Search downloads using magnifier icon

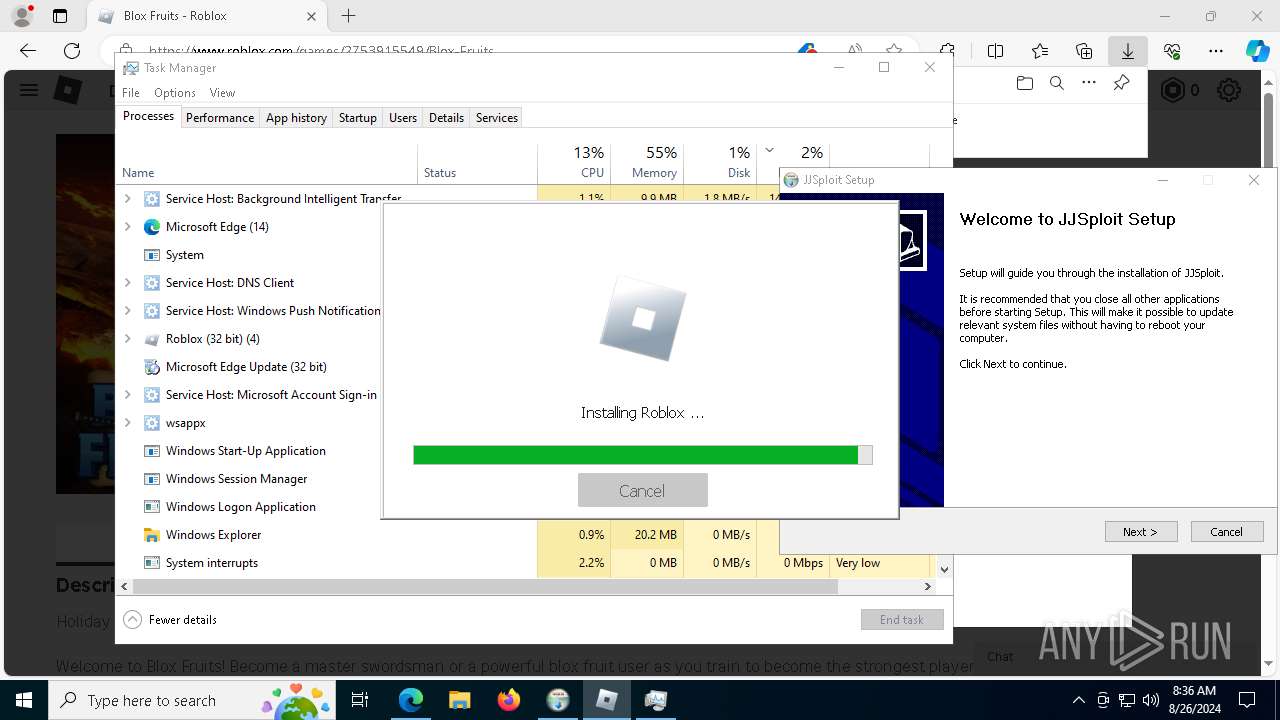(x=1056, y=84)
